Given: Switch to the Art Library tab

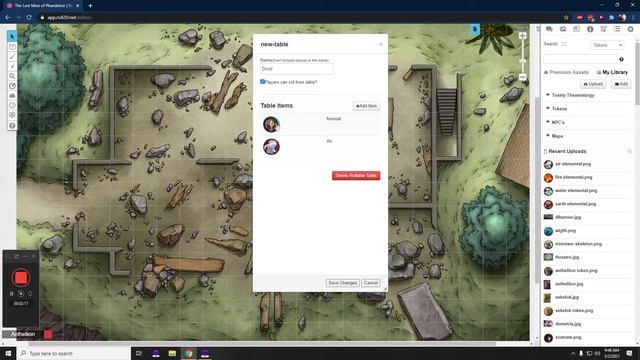Looking at the screenshot, I should coord(563,29).
